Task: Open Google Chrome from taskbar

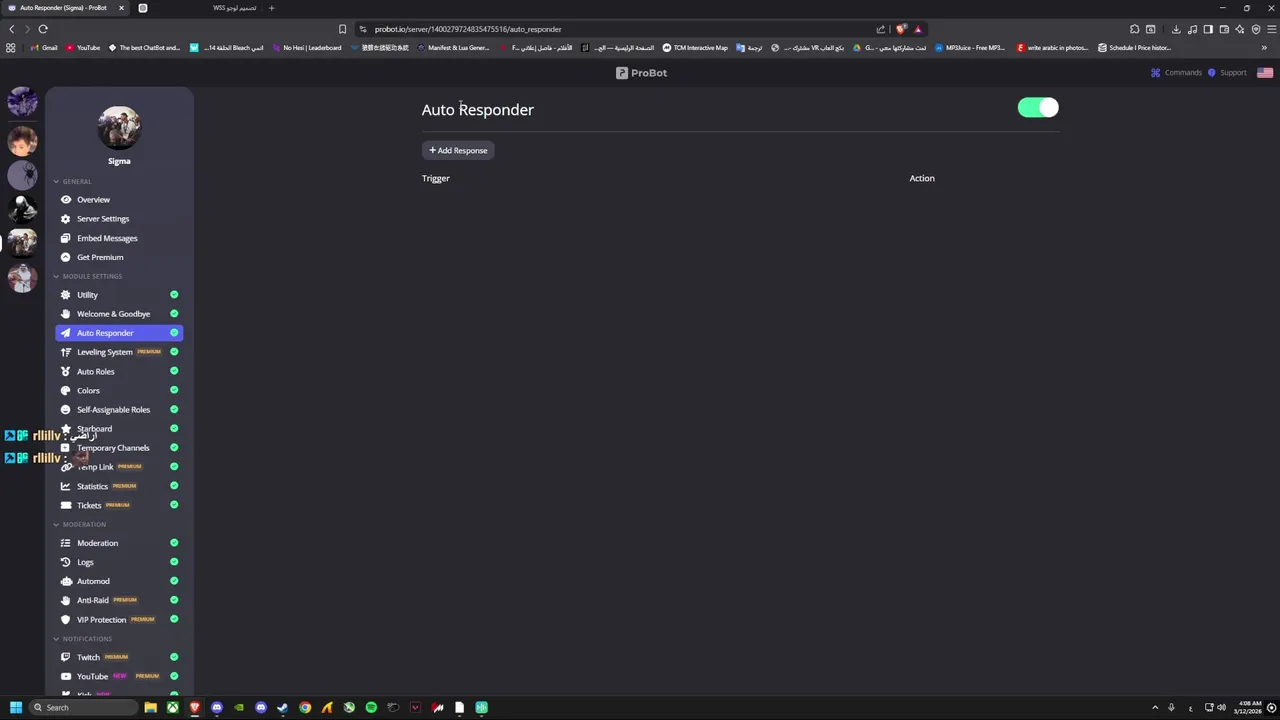Action: coord(305,708)
